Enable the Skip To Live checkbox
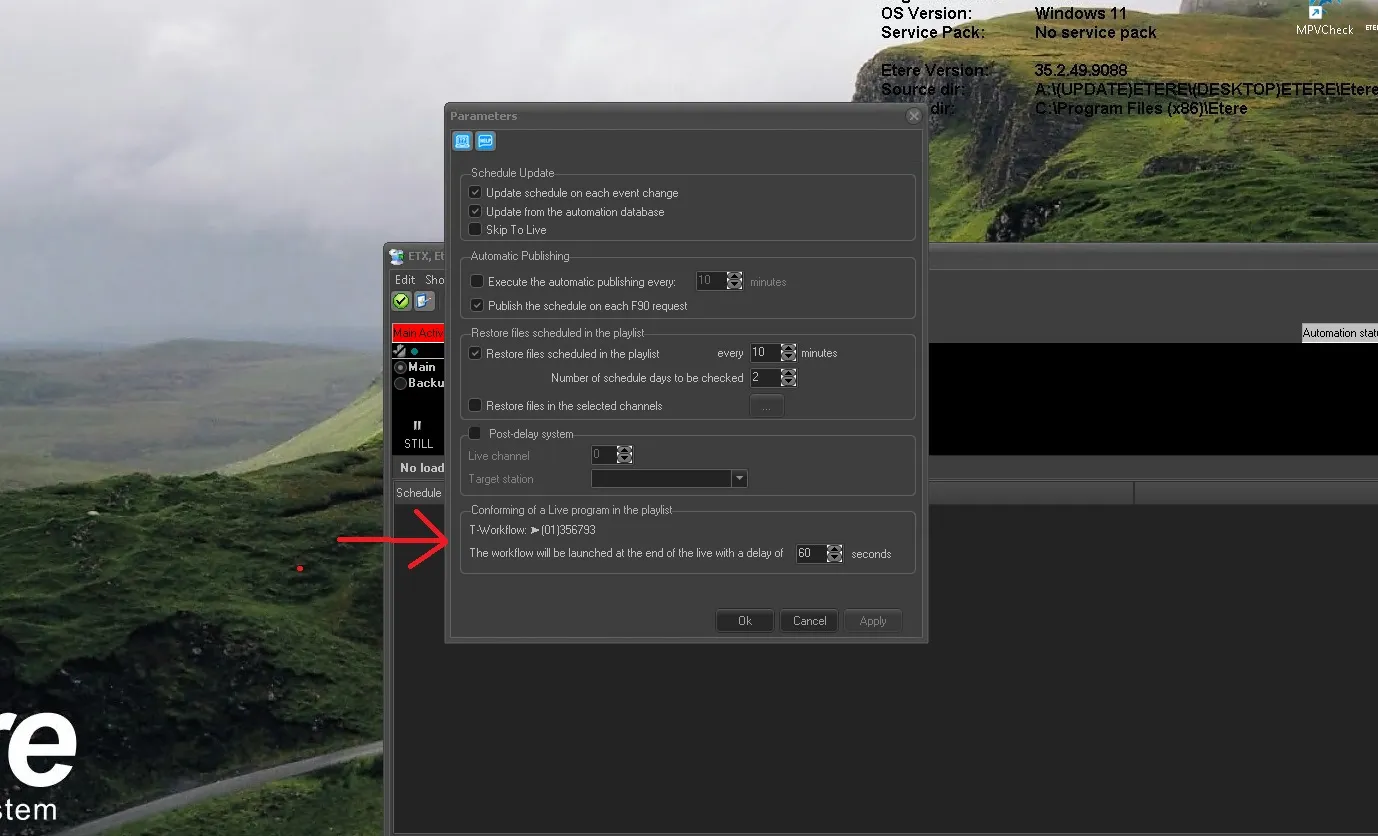The width and height of the screenshot is (1378, 836). click(476, 230)
